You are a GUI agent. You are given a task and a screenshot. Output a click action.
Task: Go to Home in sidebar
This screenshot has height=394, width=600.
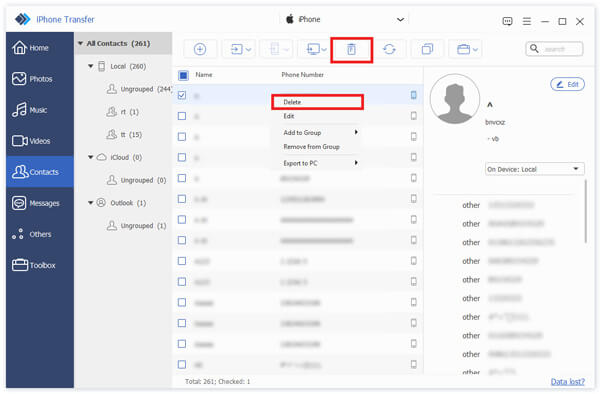click(x=39, y=48)
